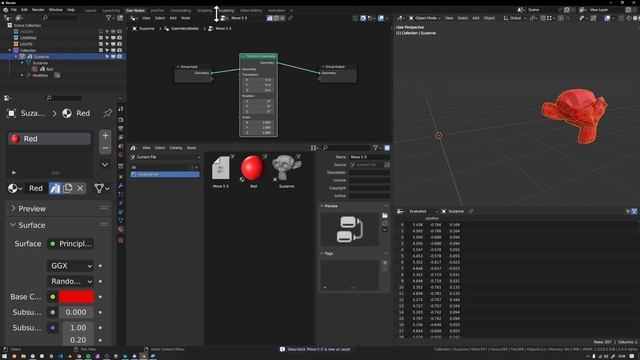The height and width of the screenshot is (360, 640).
Task: Expand the Preview panel in material properties
Action: click(x=58, y=209)
